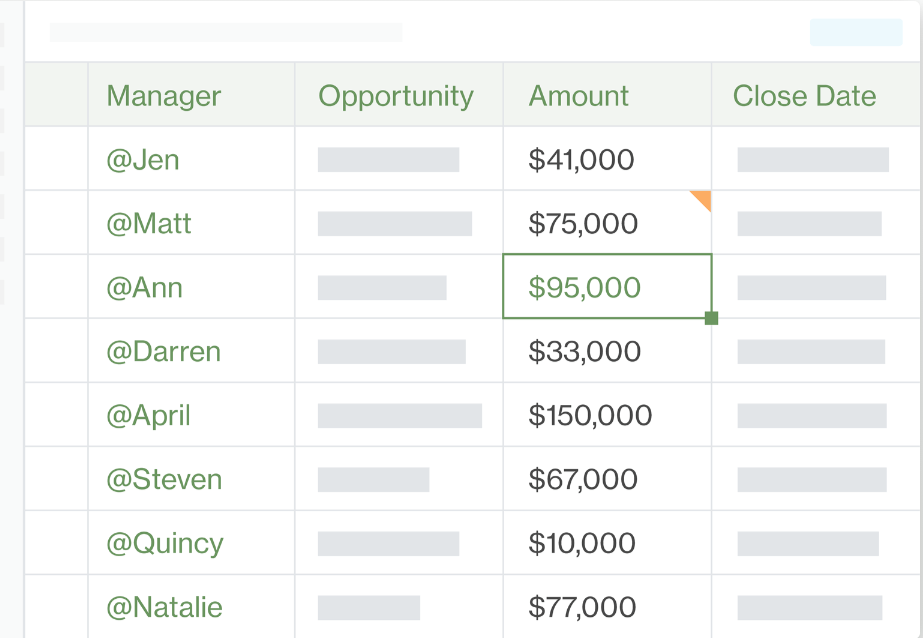The height and width of the screenshot is (638, 923).
Task: Select the @Natalie mention
Action: [x=164, y=608]
